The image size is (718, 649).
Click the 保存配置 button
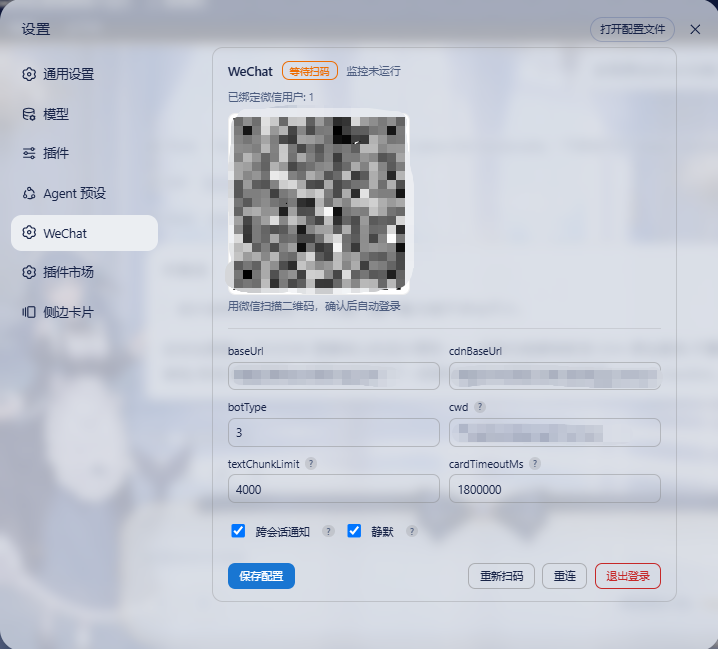tap(261, 576)
